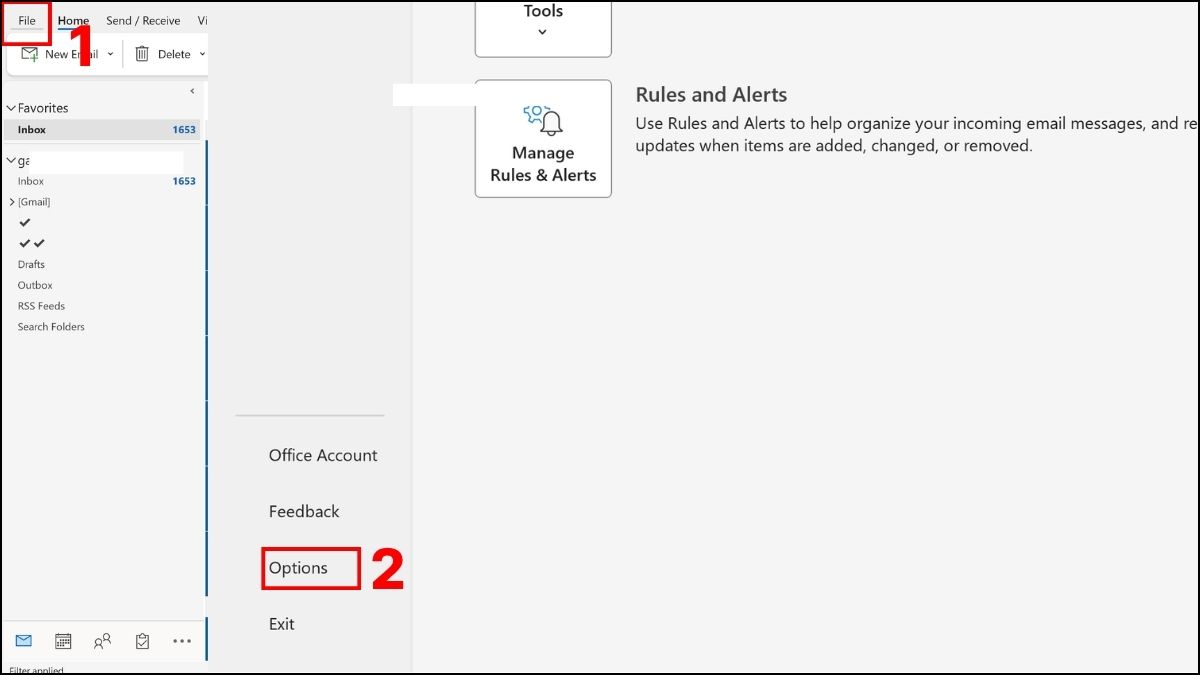Viewport: 1200px width, 675px height.
Task: Open Search Folders
Action: 51,327
